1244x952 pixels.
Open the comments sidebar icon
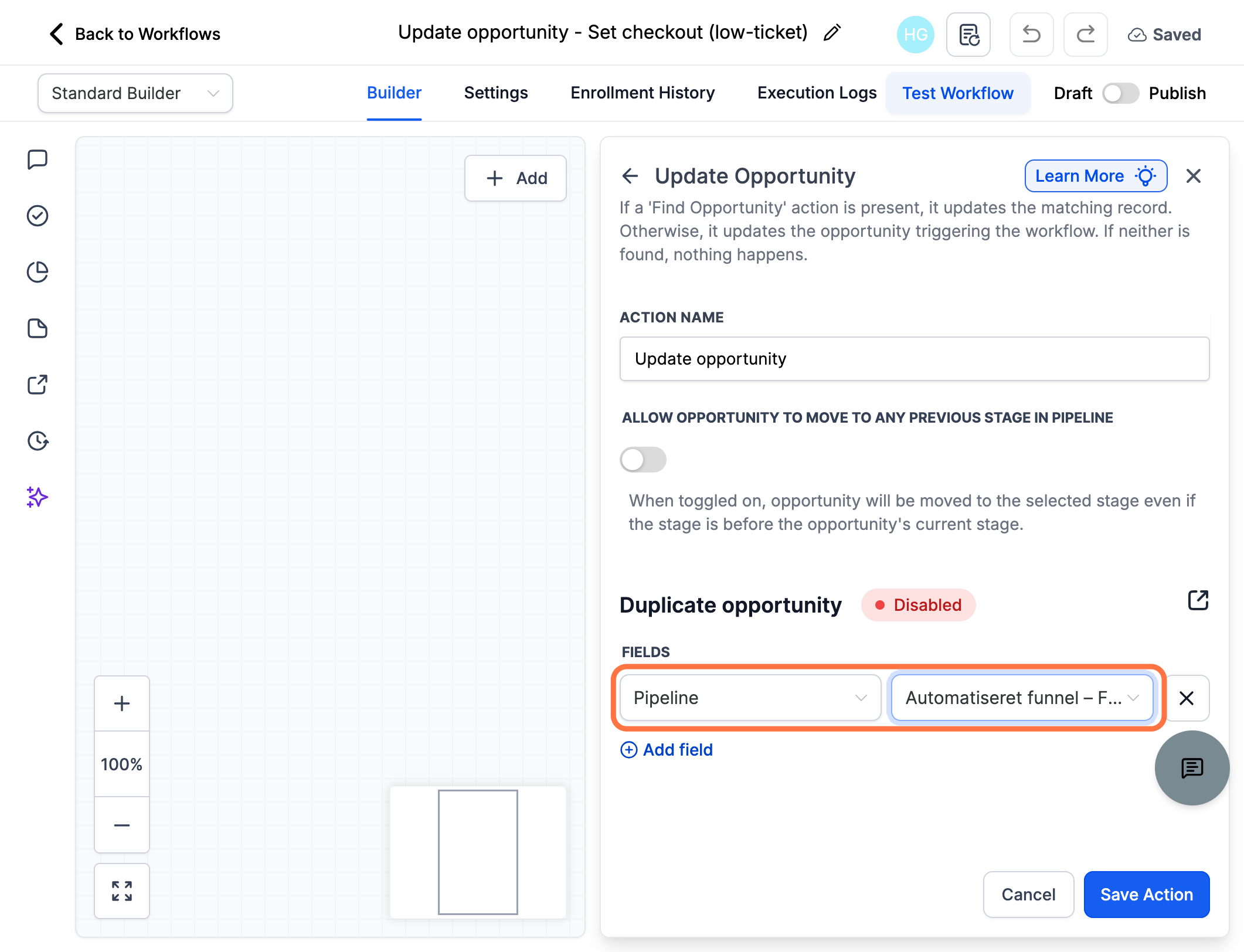click(x=38, y=159)
